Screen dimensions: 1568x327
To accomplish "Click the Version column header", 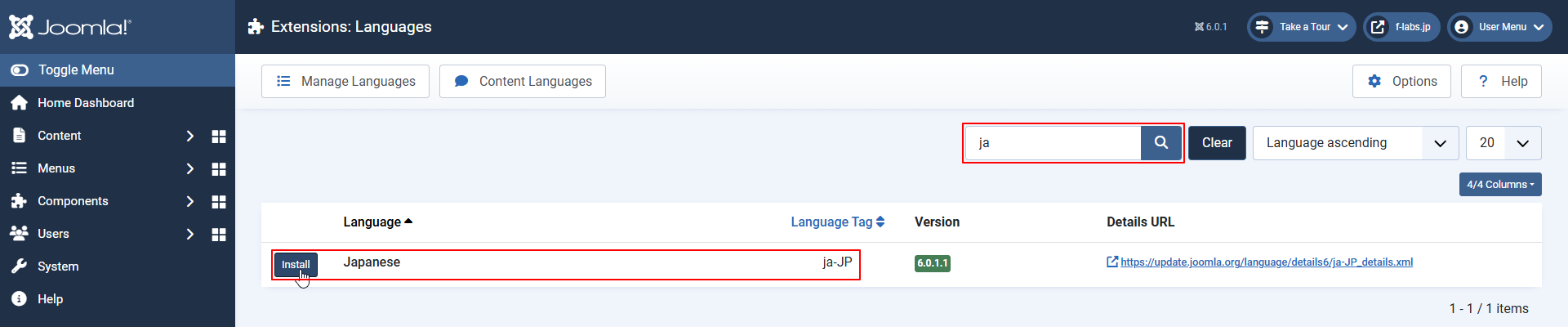I will pyautogui.click(x=937, y=222).
